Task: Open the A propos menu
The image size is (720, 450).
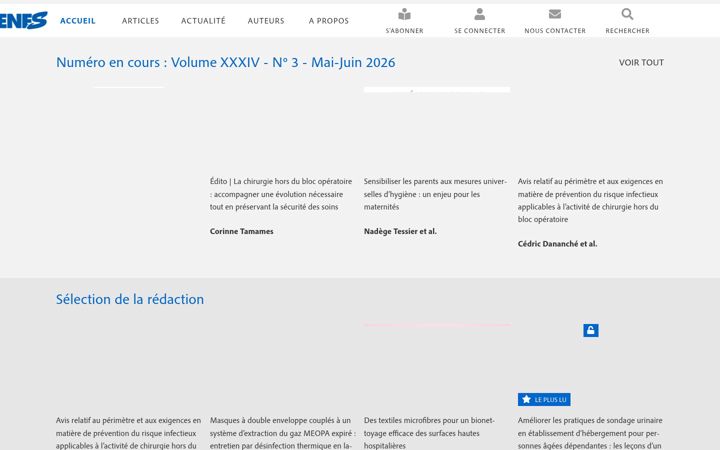Action: 329,21
